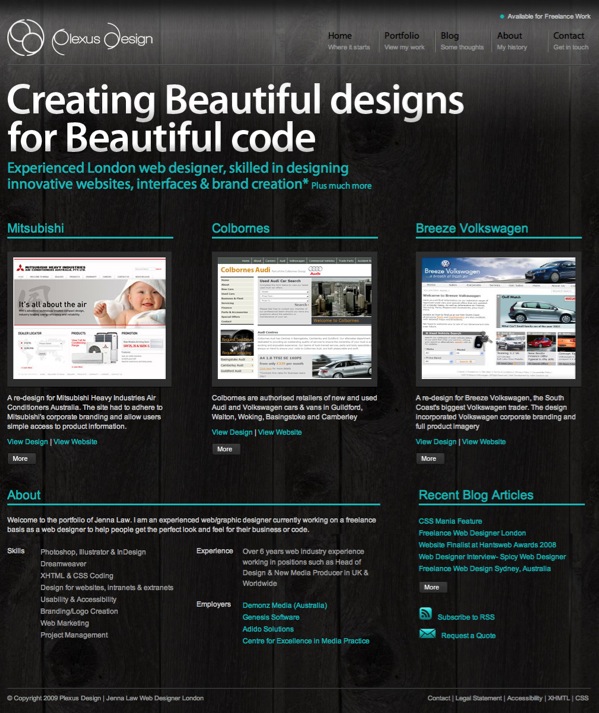
Task: Click the Colbornes project heading
Action: click(241, 228)
